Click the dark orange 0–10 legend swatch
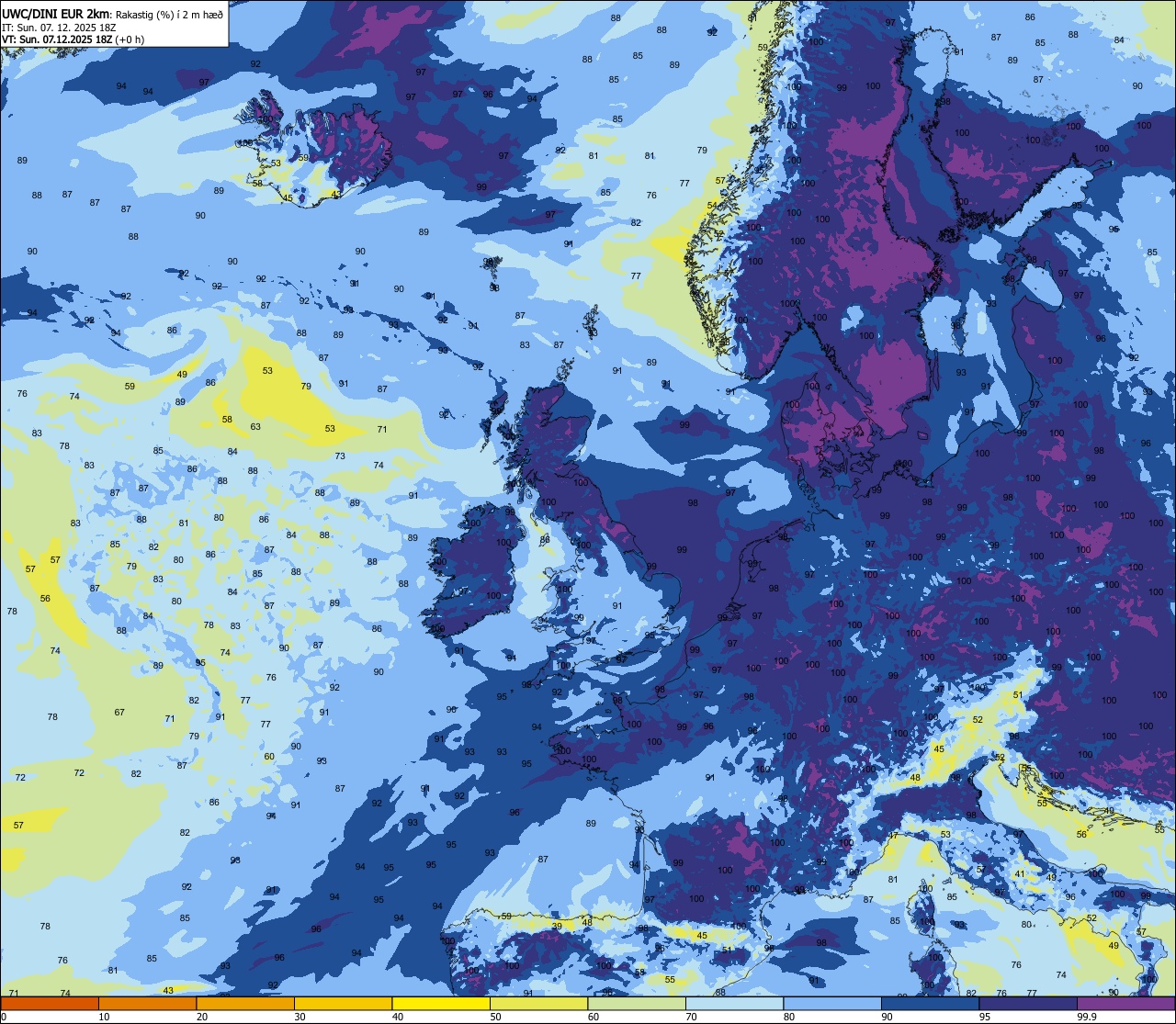The image size is (1176, 1024). (x=50, y=1003)
